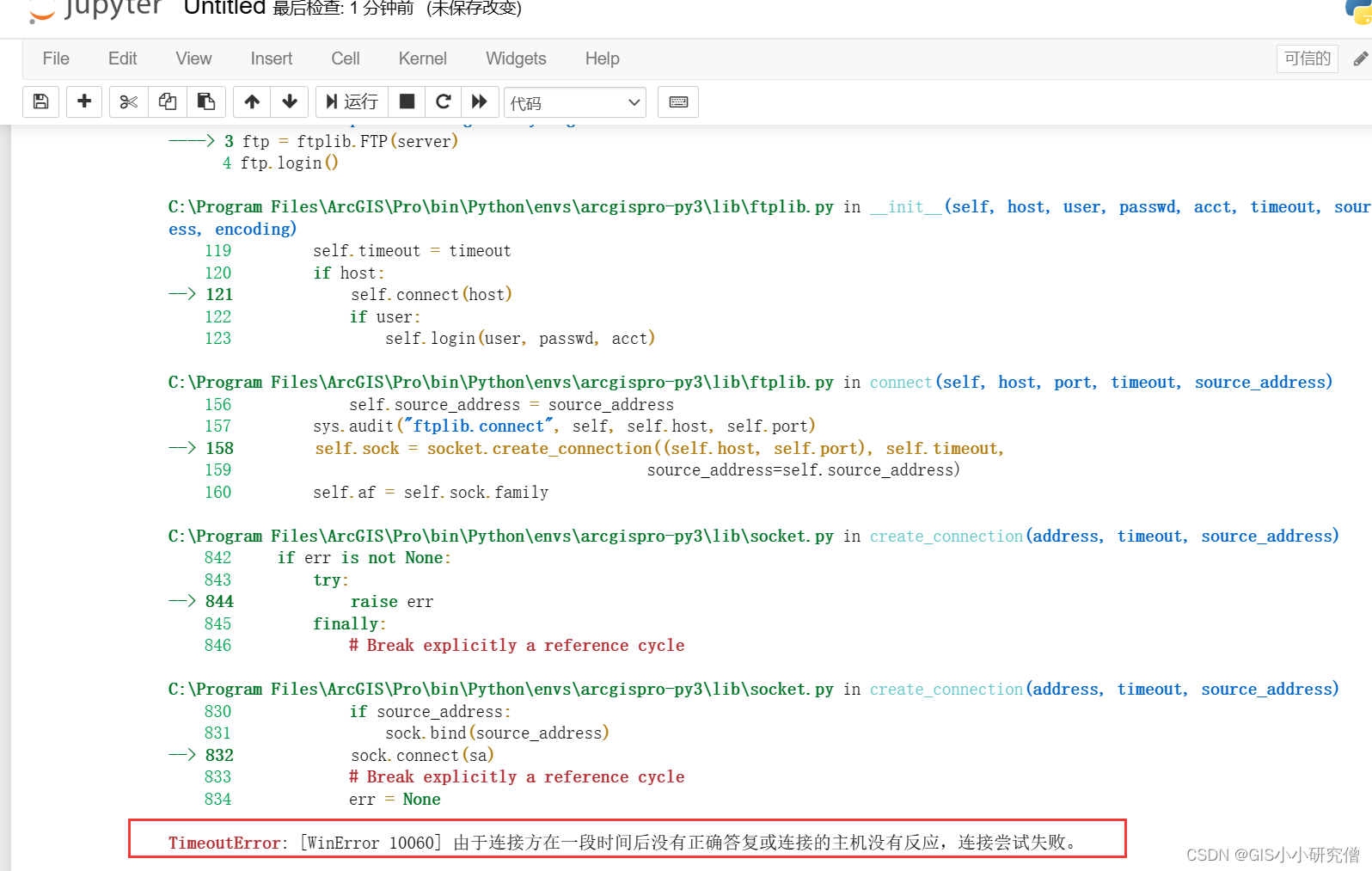Viewport: 1372px width, 871px height.
Task: Cut selected cells using scissors icon
Action: tap(129, 101)
